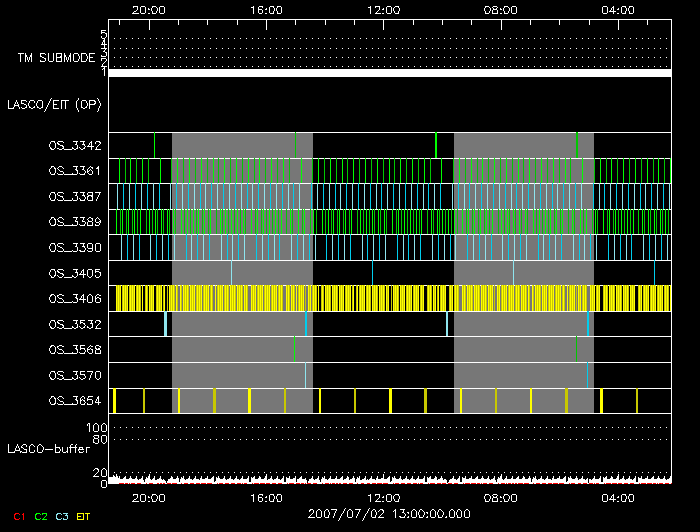This screenshot has width=700, height=532.
Task: Click the rightmost white marker in OS_3570 row
Action: pyautogui.click(x=587, y=375)
